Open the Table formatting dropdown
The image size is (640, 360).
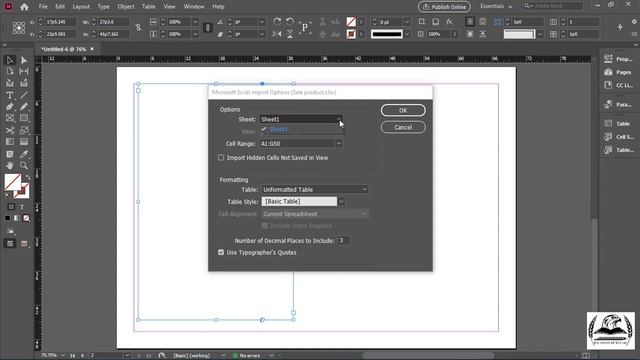click(x=315, y=189)
